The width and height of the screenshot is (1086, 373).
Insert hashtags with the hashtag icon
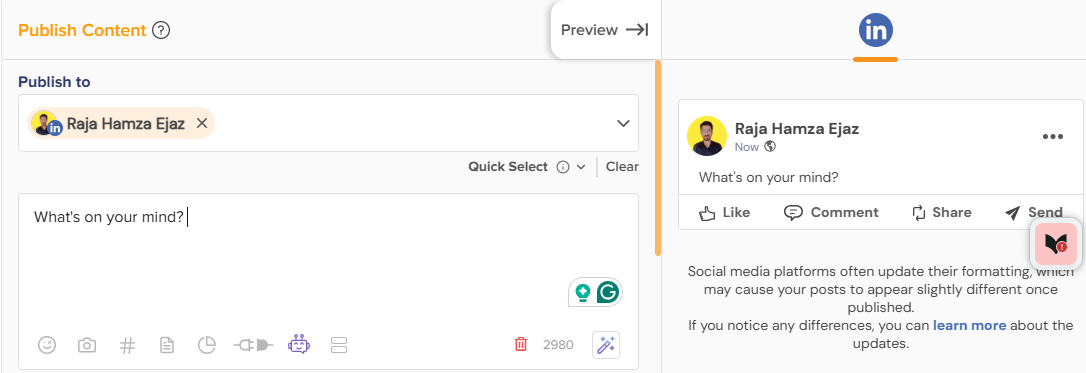point(127,345)
